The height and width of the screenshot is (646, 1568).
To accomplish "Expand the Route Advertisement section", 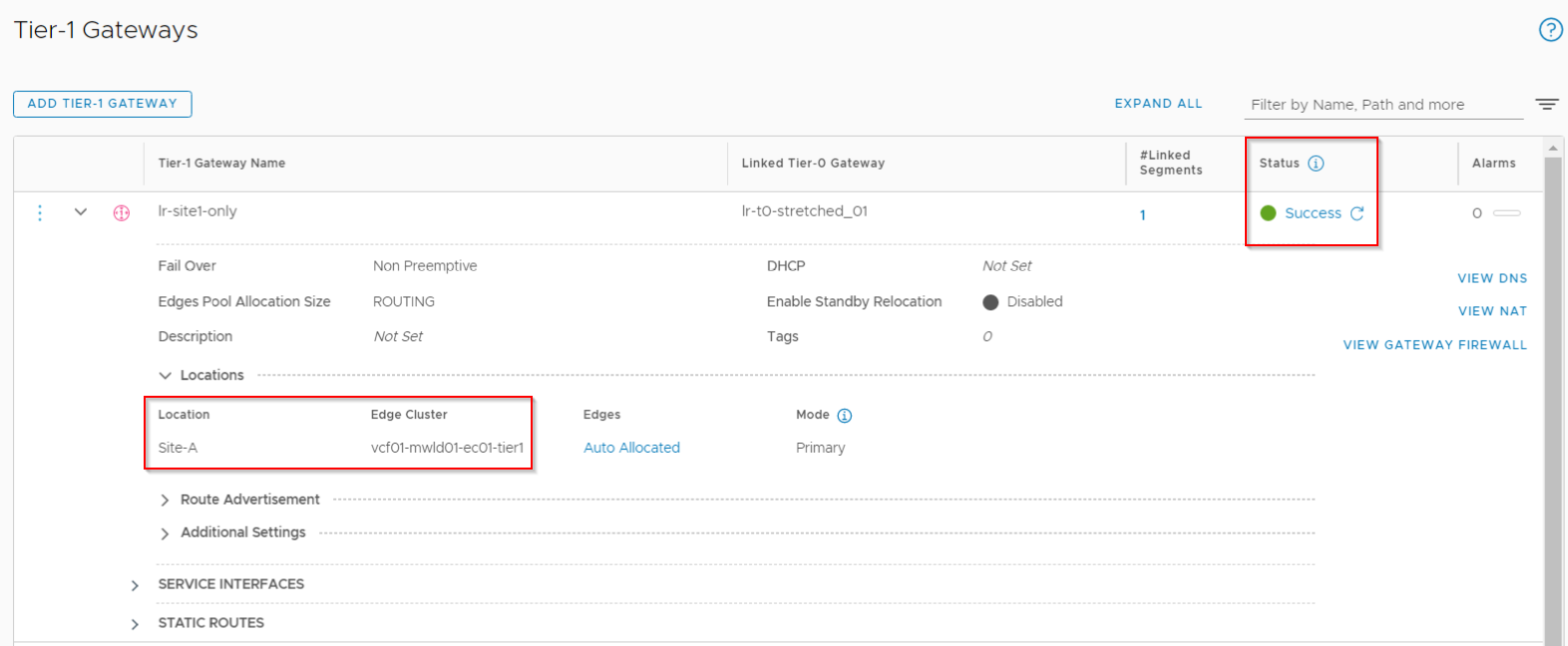I will point(166,500).
